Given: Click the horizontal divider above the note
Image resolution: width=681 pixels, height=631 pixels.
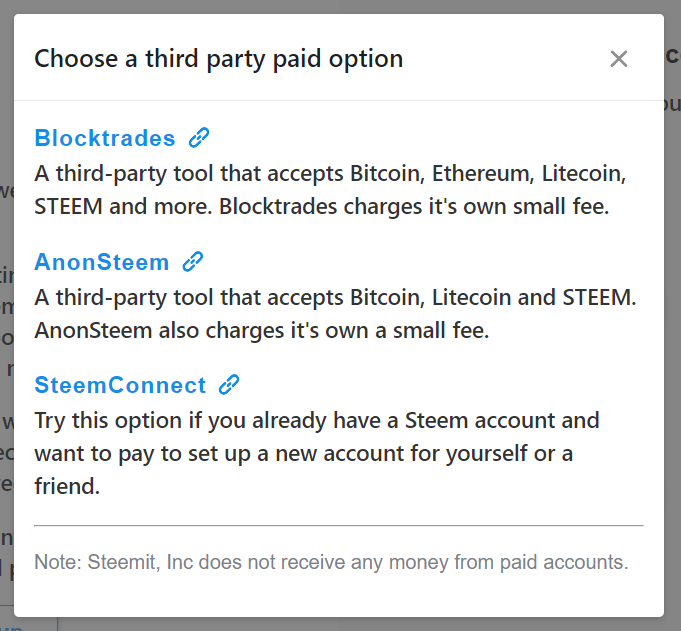Looking at the screenshot, I should point(339,525).
